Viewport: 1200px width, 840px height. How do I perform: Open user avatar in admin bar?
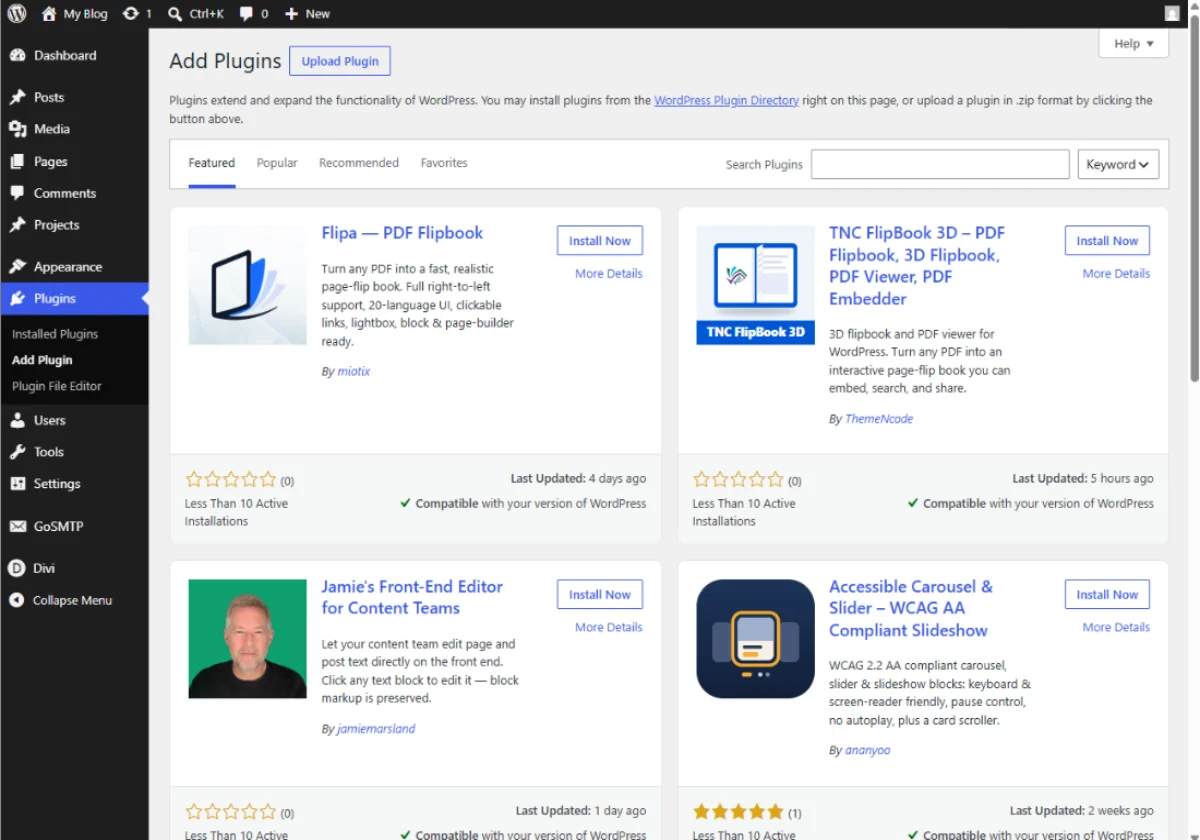point(1172,14)
